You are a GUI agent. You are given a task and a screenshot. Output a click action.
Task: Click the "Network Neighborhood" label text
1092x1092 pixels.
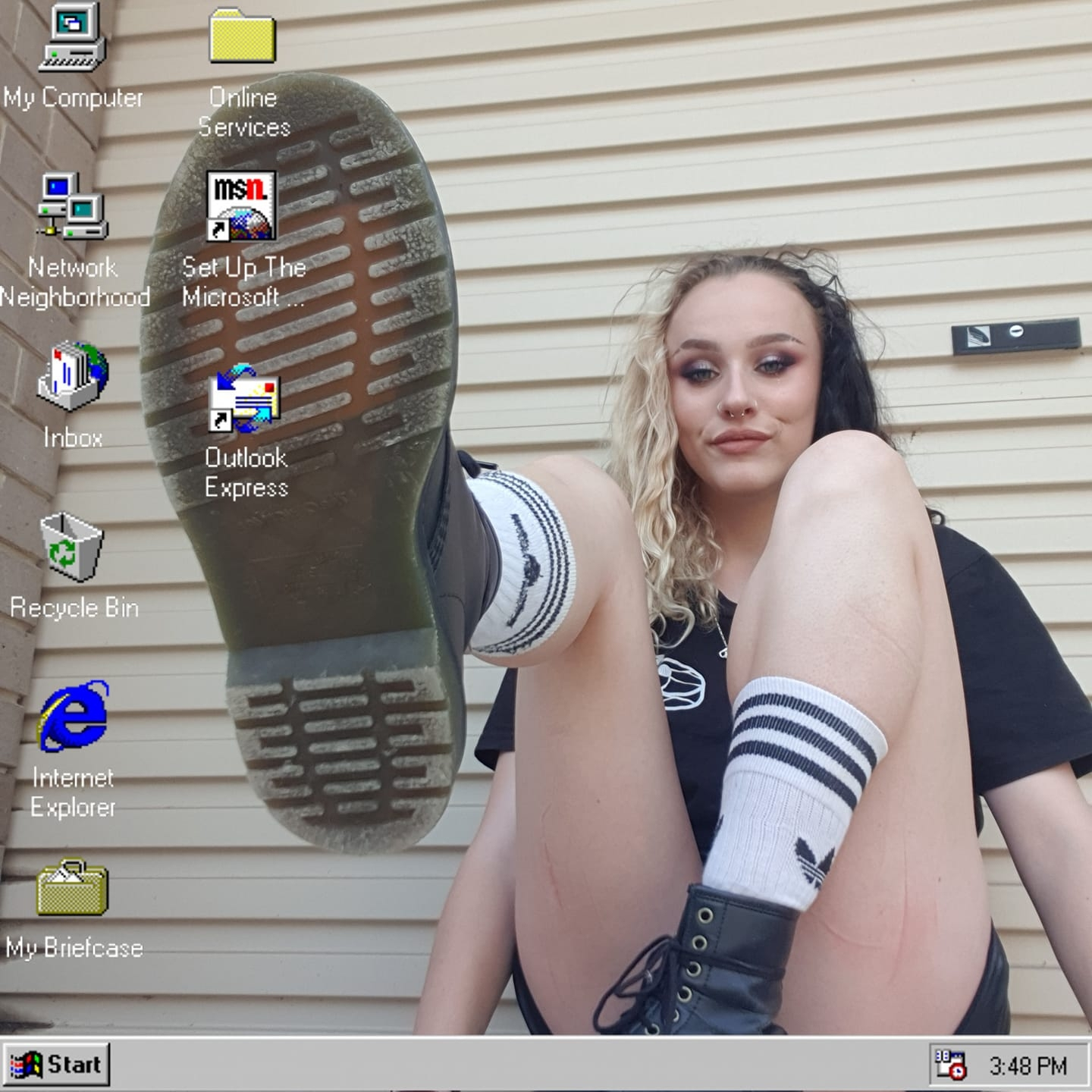[x=74, y=282]
